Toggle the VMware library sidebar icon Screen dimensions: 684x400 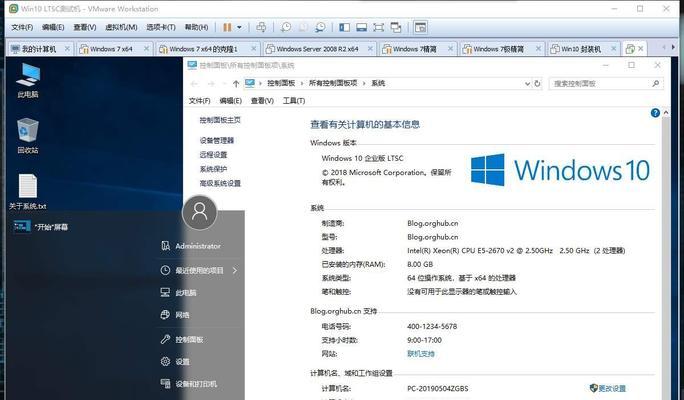click(345, 27)
